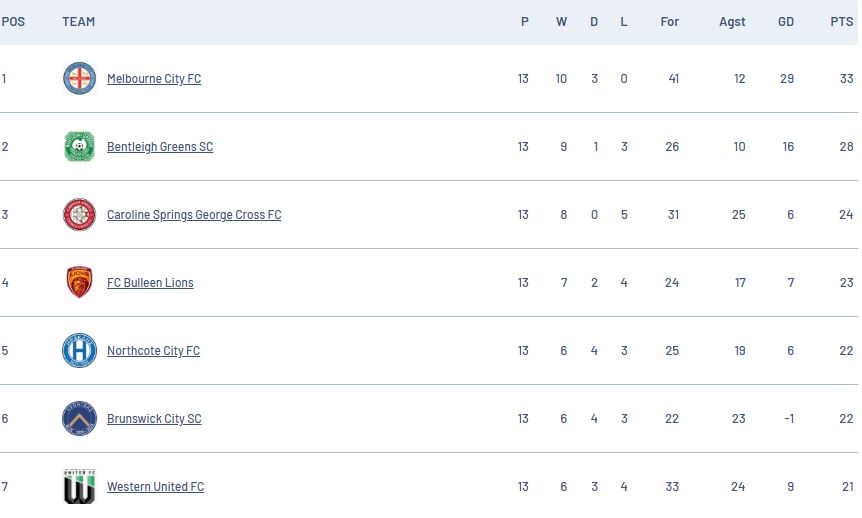Open the Melbourne City FC team link
Image resolution: width=862 pixels, height=518 pixels.
pyautogui.click(x=154, y=79)
